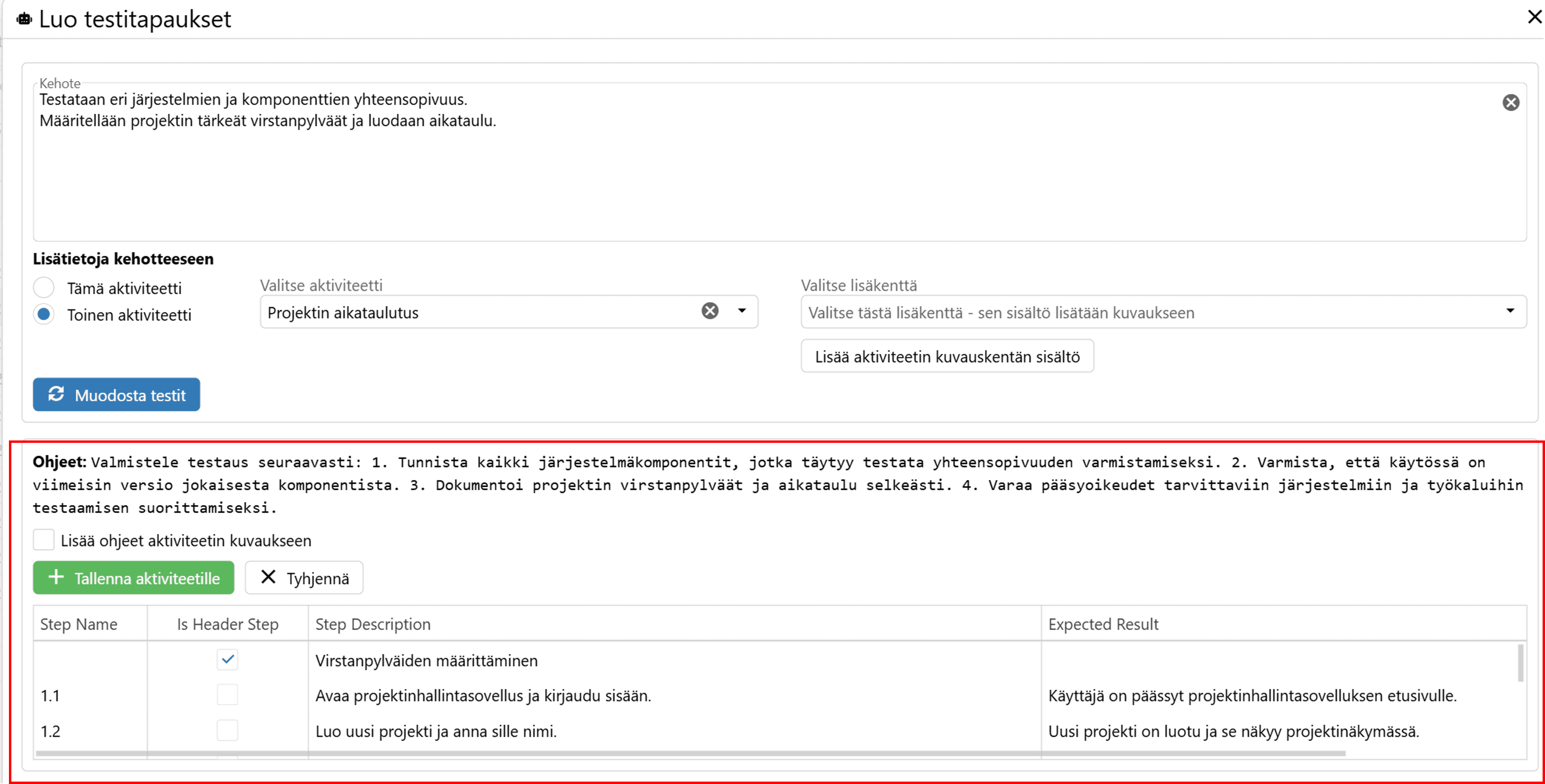Click the Step Description column header
Screen dimensions: 1545x784
coord(373,625)
